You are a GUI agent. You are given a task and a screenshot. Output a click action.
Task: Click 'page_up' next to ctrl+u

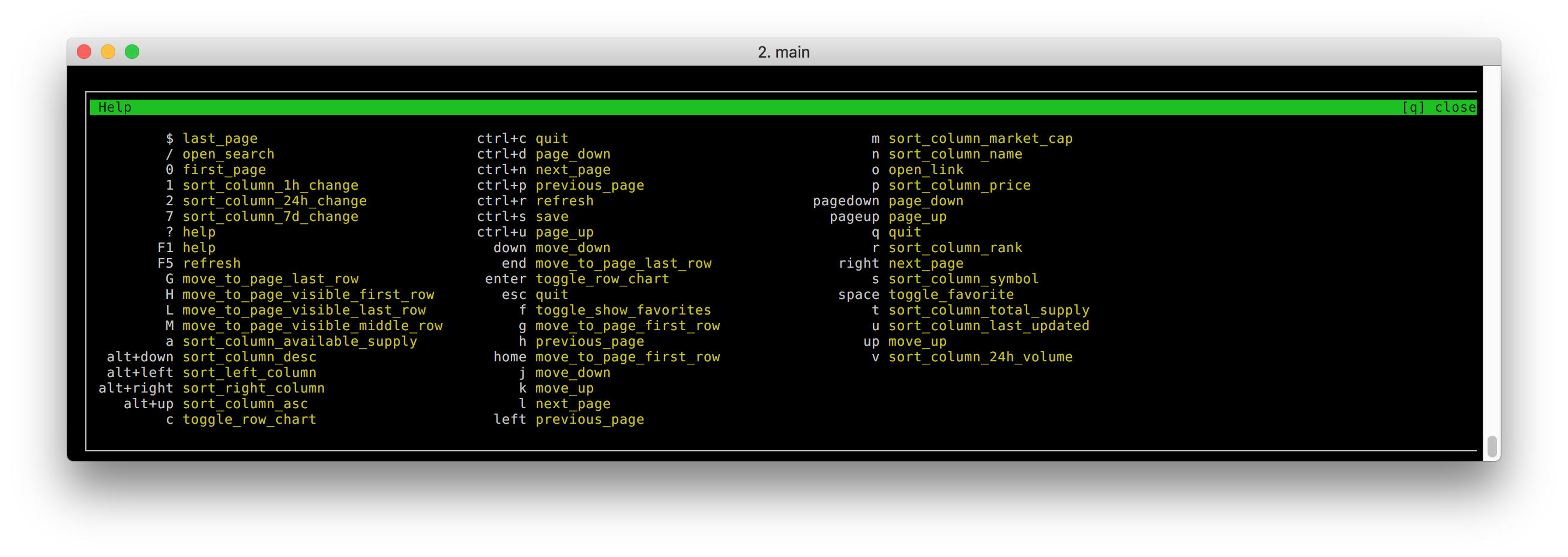pyautogui.click(x=564, y=232)
